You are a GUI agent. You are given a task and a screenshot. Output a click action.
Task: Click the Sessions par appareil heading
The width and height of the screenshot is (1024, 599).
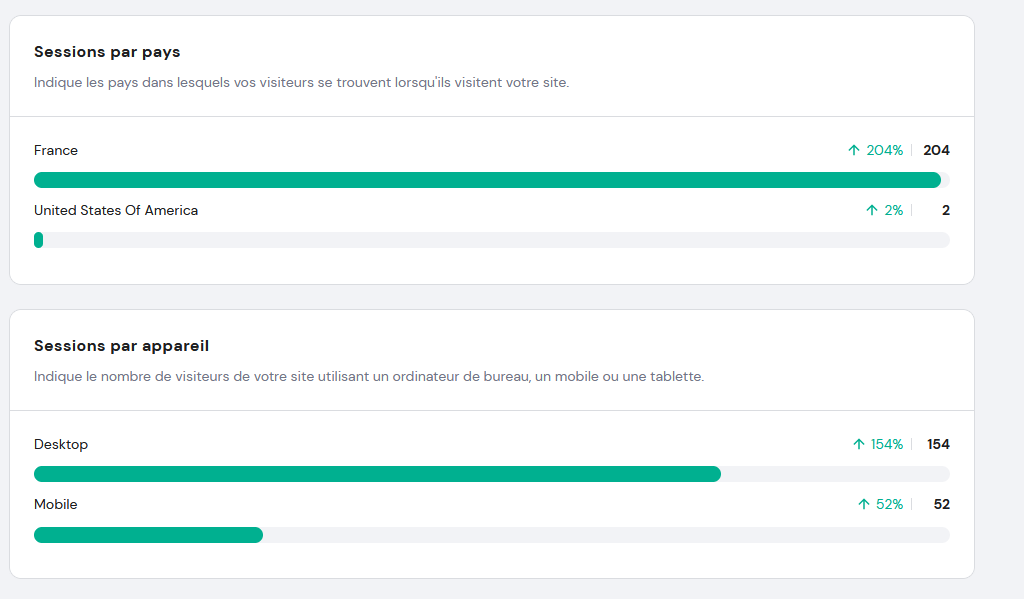(121, 346)
